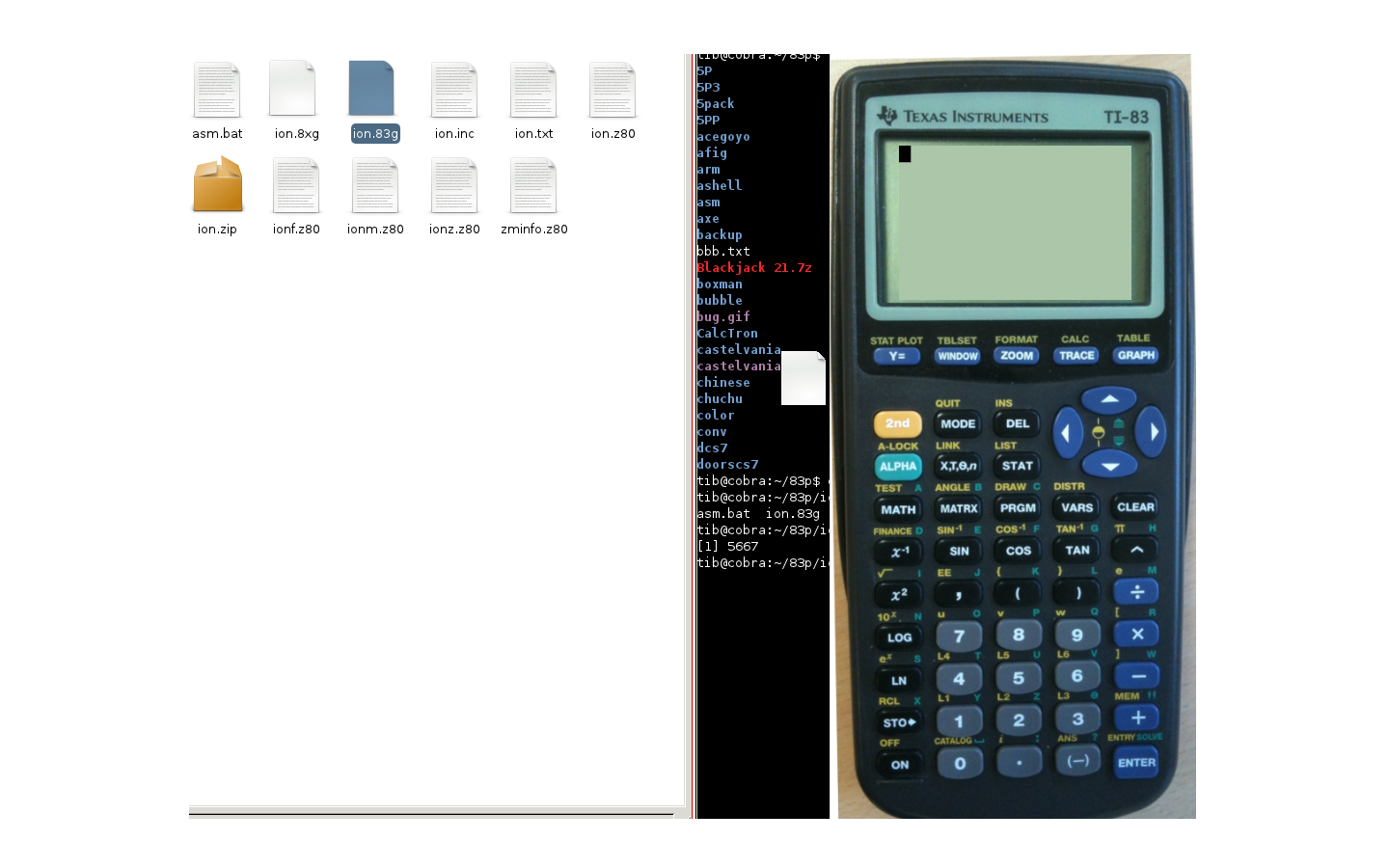Click the comma key on calculator
Screen dimensions: 1389x868
pos(958,594)
